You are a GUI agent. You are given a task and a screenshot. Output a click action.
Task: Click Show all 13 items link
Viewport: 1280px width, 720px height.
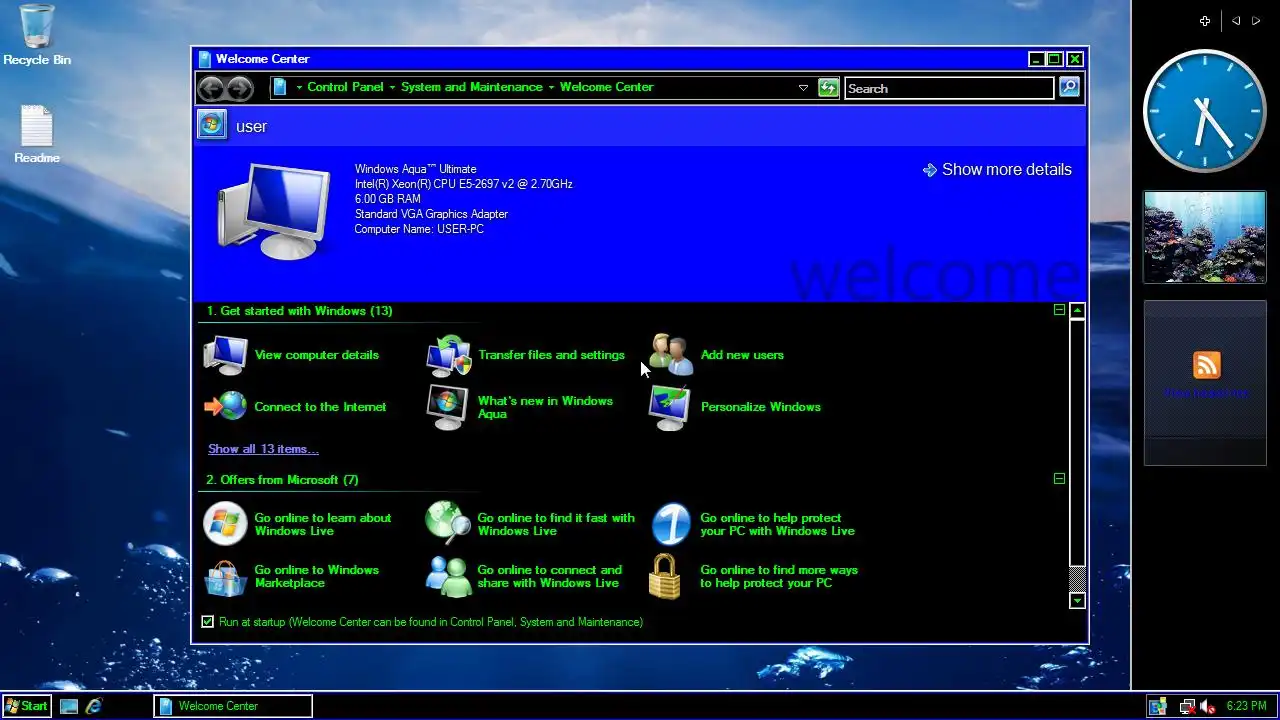click(x=263, y=449)
